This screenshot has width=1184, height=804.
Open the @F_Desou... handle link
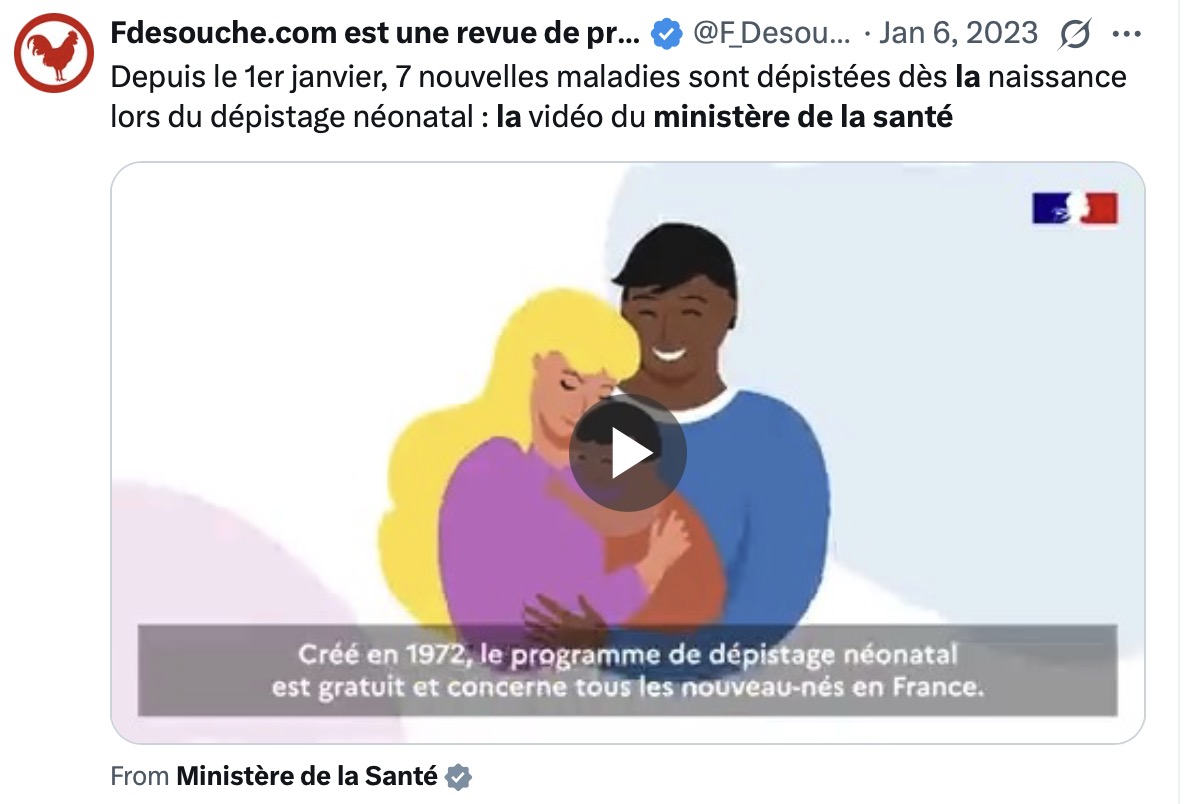point(771,33)
